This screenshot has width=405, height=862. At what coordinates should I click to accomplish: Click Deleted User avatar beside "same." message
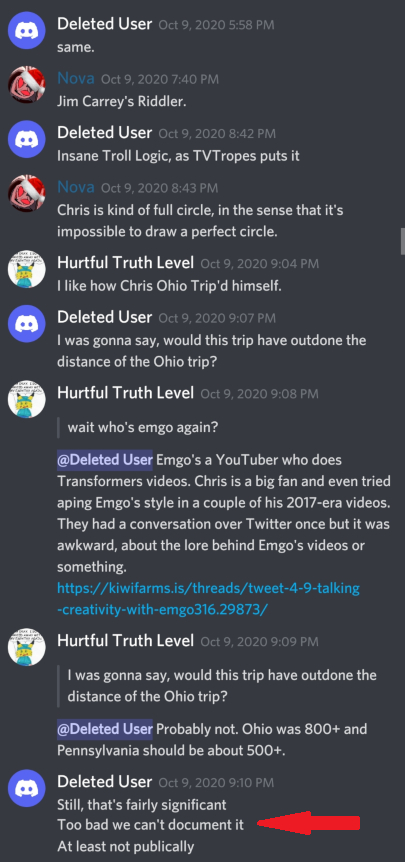click(x=26, y=32)
